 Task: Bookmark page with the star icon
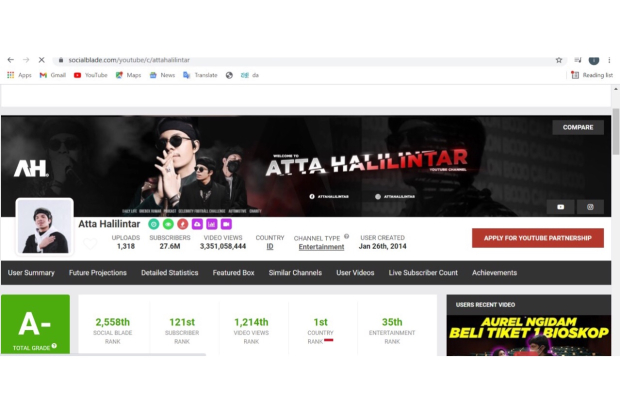coord(559,60)
